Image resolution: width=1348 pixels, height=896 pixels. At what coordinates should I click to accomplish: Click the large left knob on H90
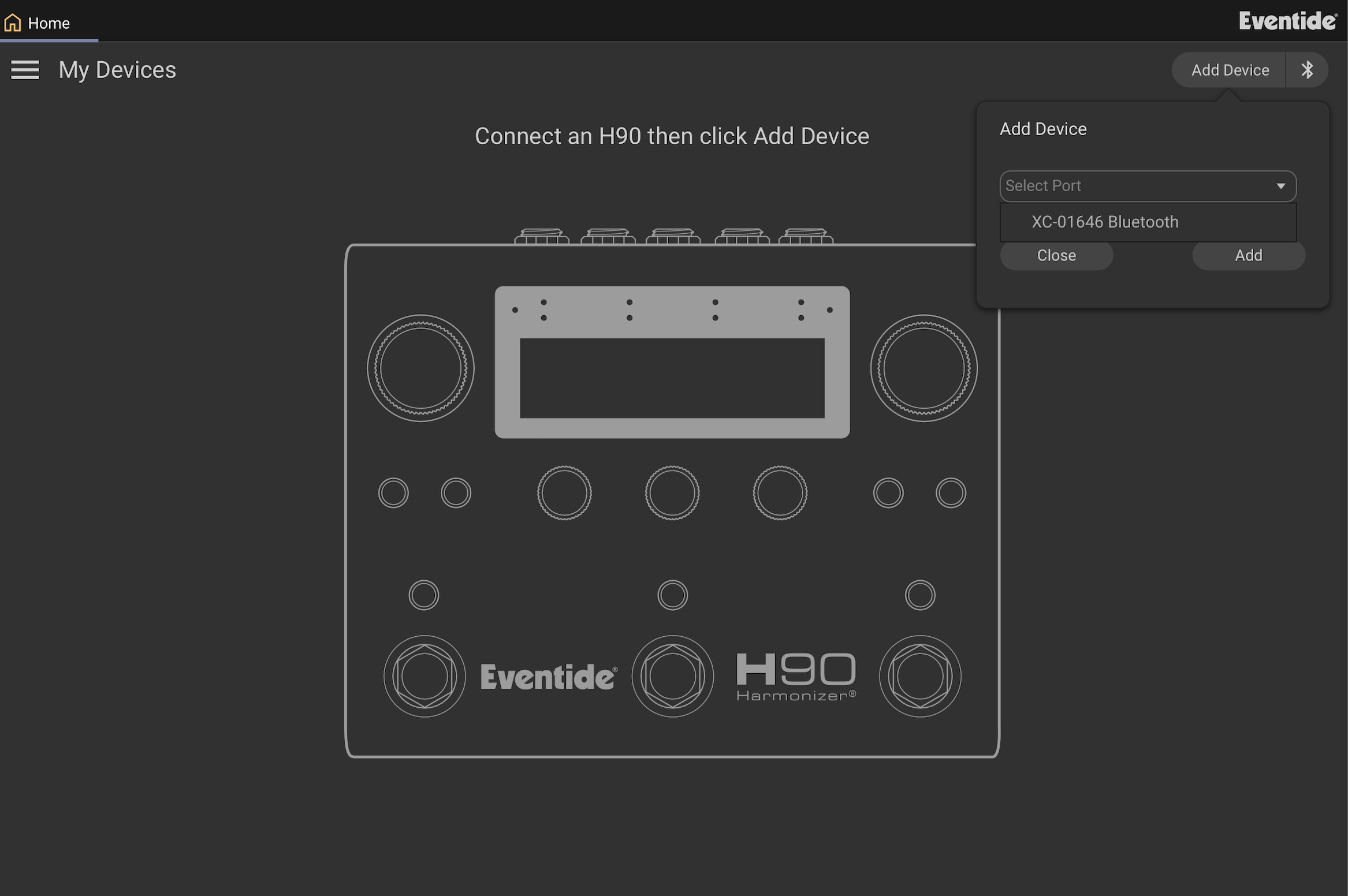(420, 368)
